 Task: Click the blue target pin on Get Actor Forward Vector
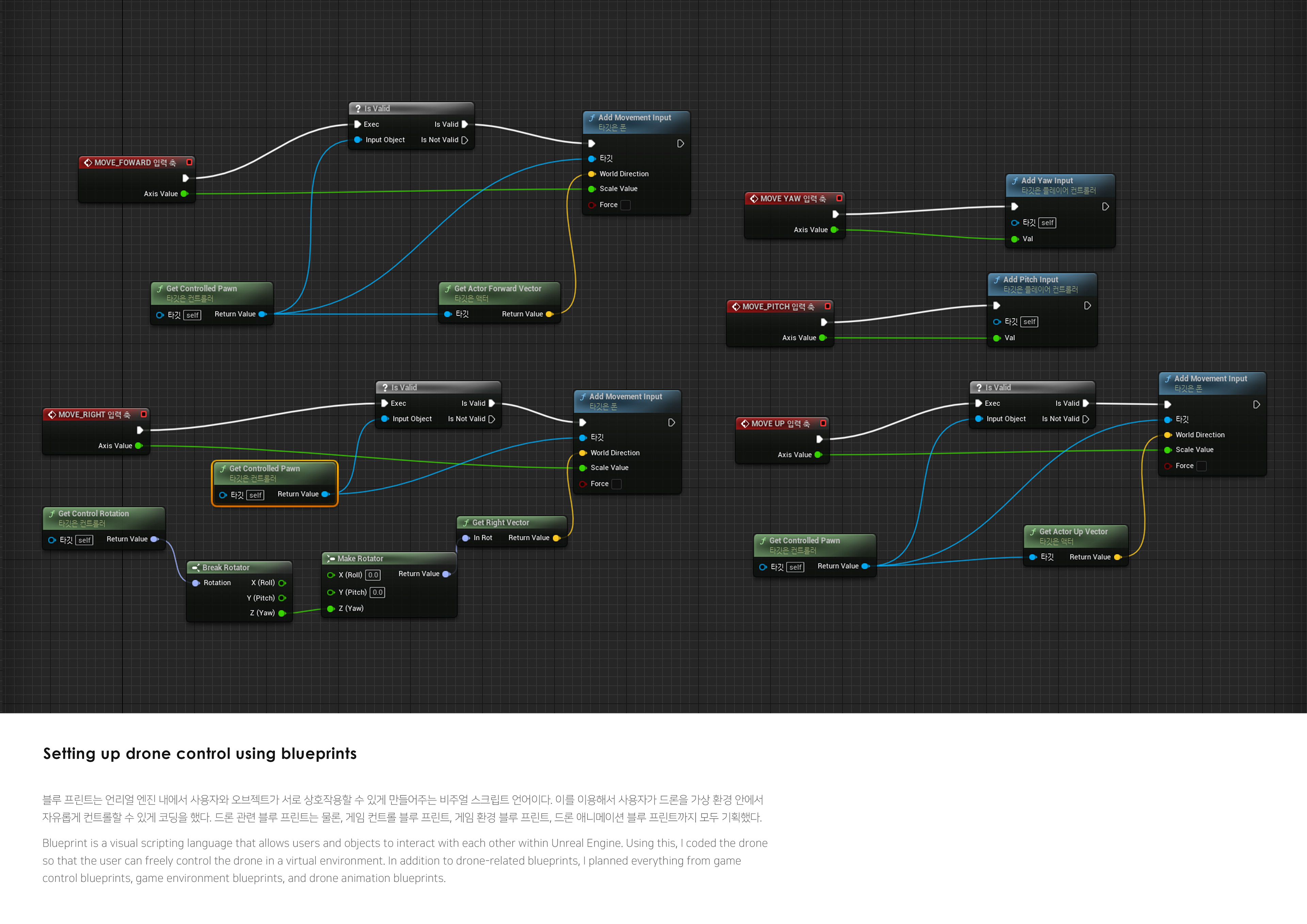point(448,314)
